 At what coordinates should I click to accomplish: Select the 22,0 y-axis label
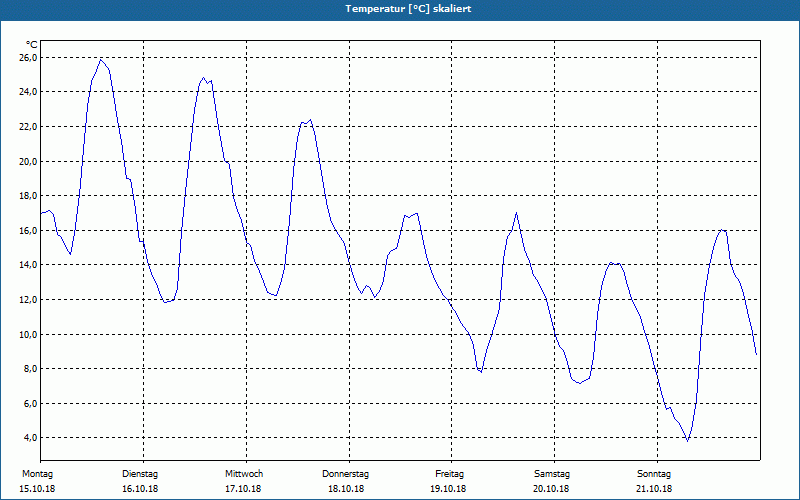(x=28, y=127)
